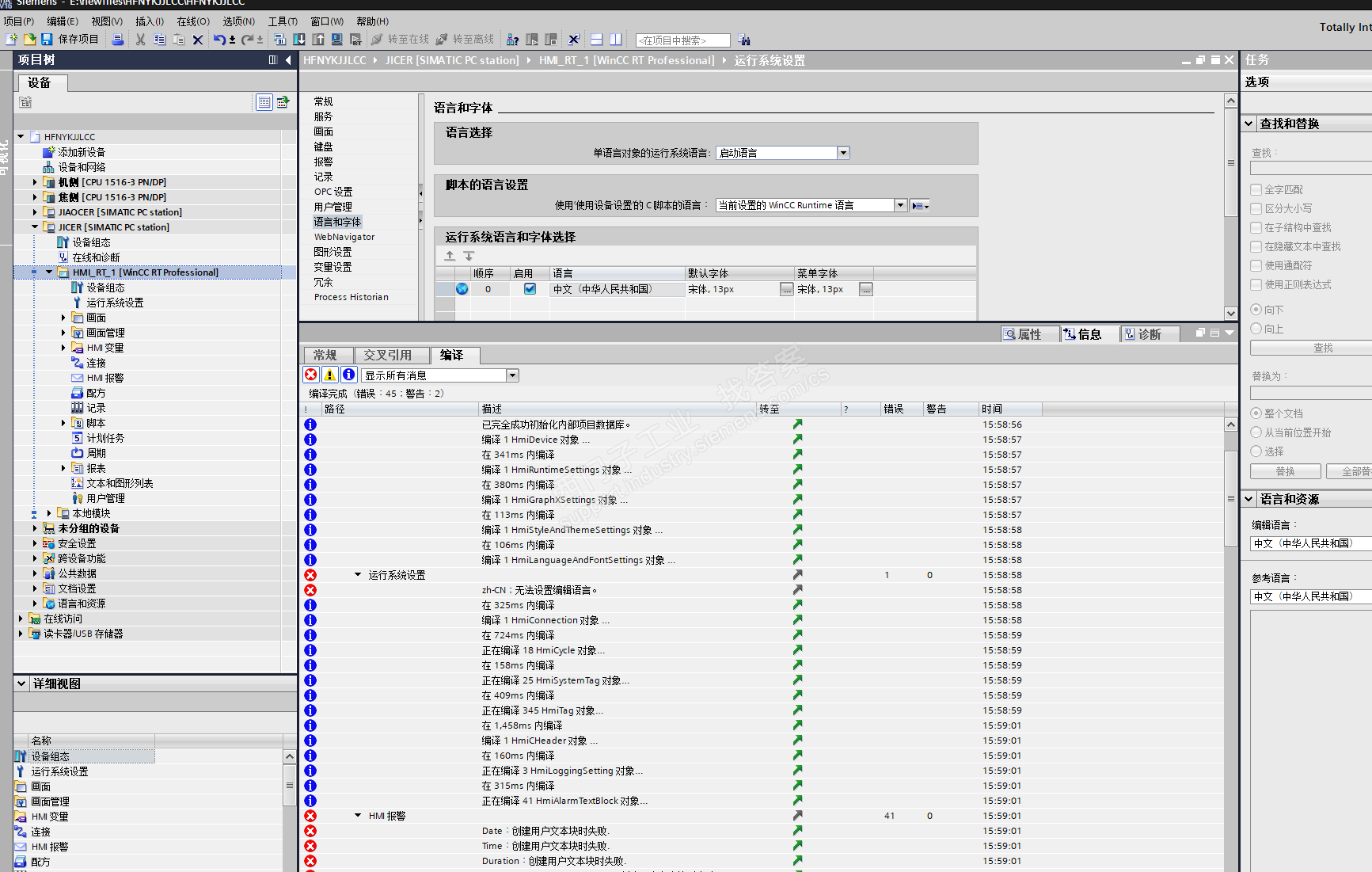
Task: Click the new project toolbar icon
Action: [11, 40]
